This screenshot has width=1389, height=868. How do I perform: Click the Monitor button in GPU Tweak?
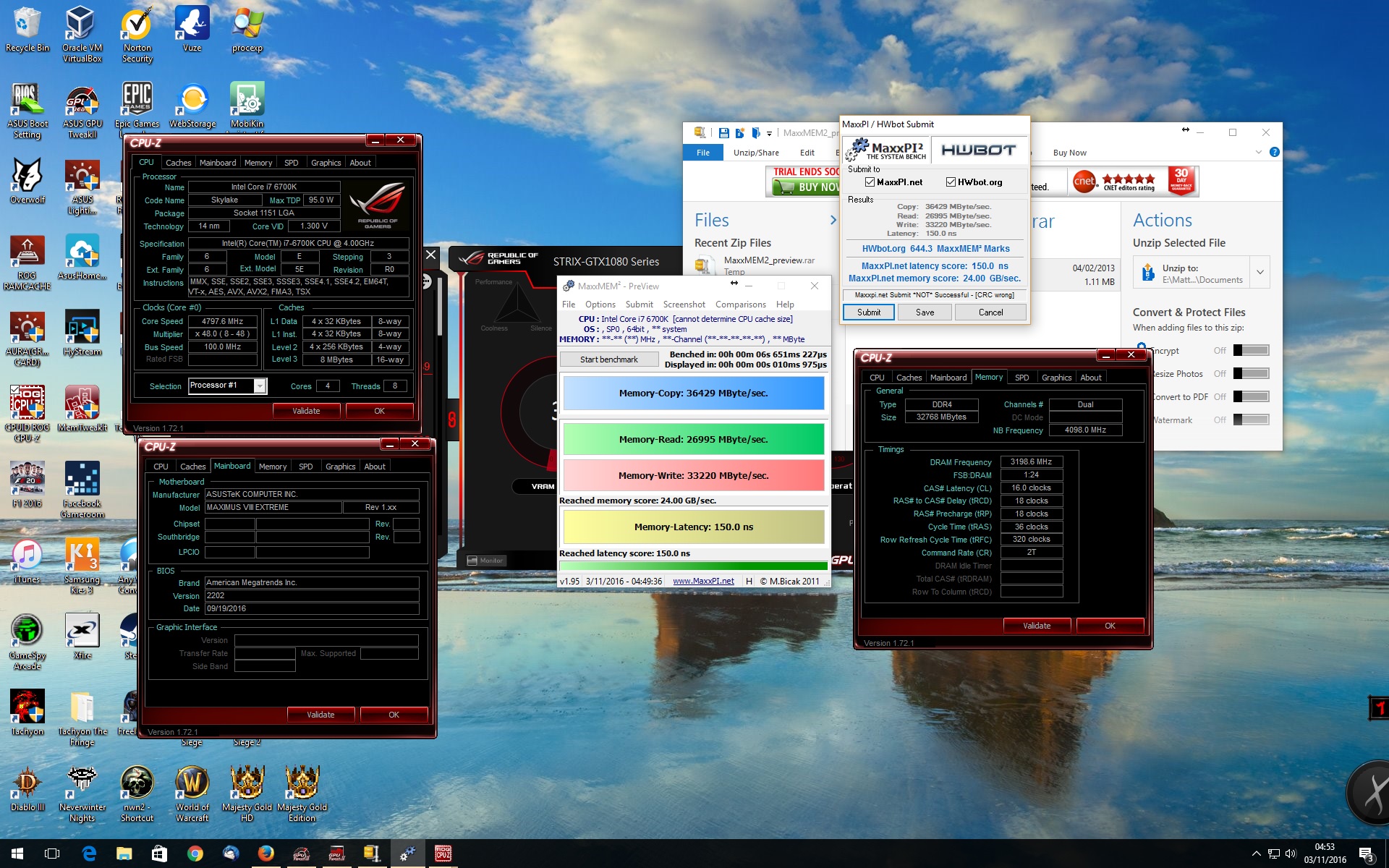(x=485, y=561)
